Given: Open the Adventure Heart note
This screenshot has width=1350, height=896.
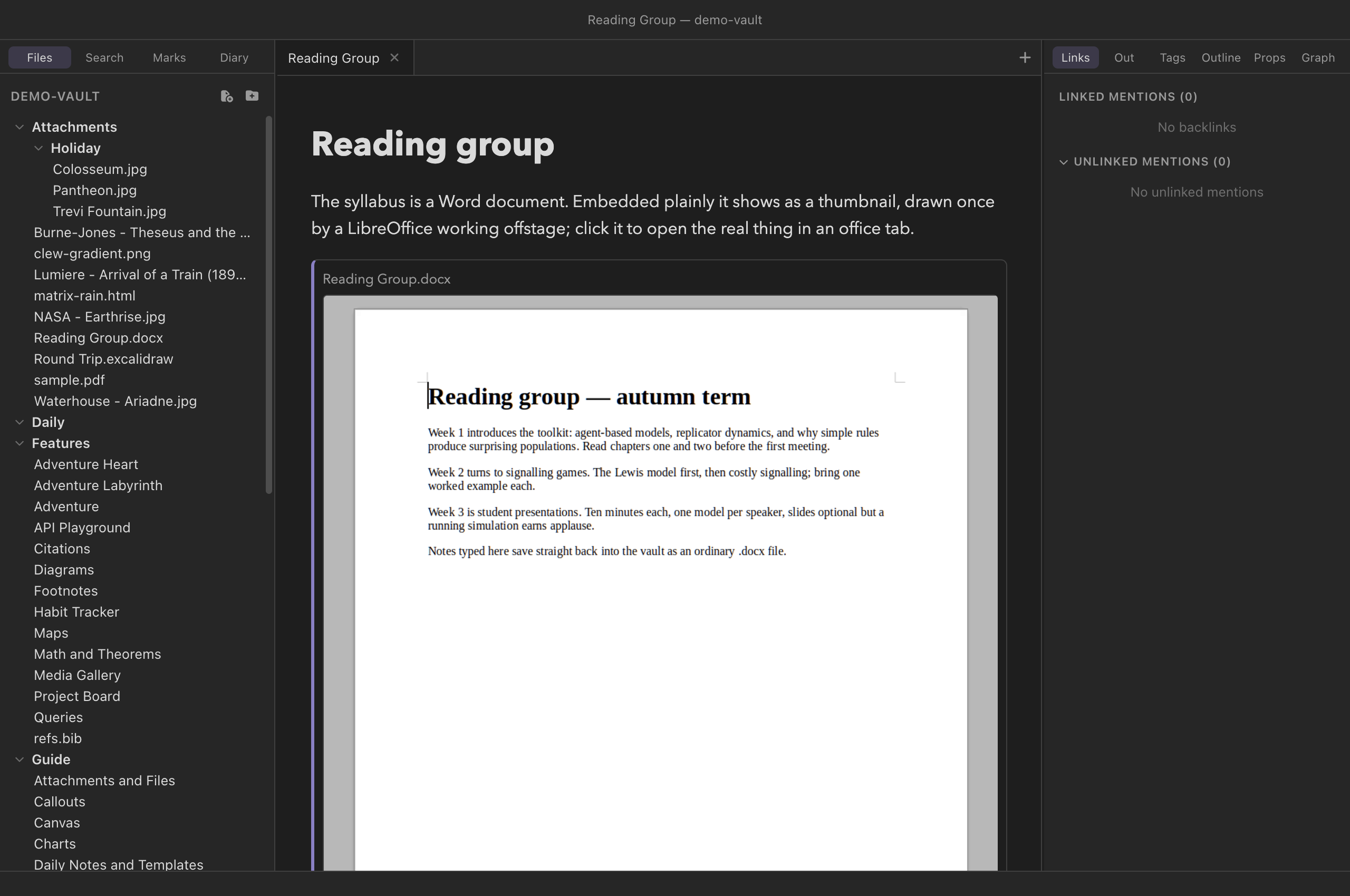Looking at the screenshot, I should (86, 464).
